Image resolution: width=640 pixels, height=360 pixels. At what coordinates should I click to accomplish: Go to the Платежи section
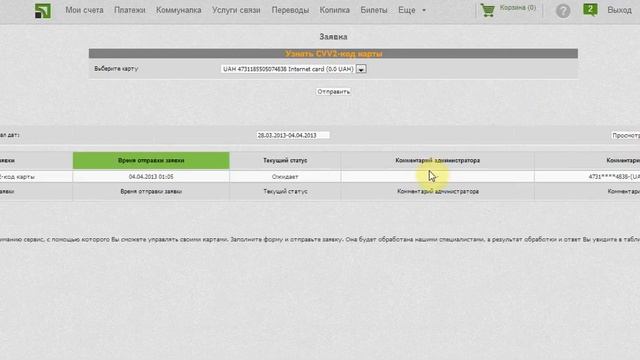coord(130,10)
